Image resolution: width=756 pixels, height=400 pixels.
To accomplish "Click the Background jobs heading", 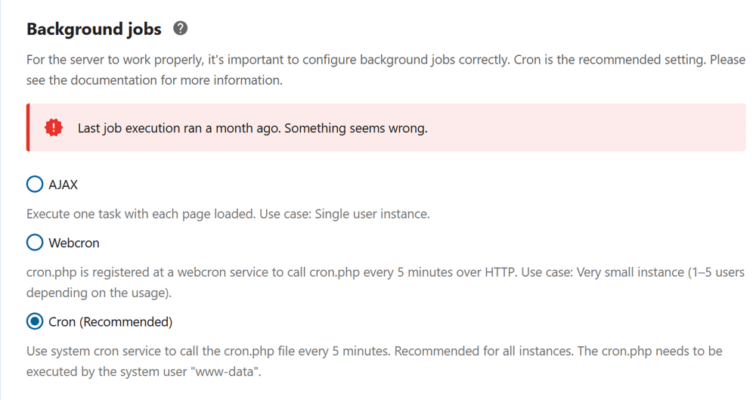I will point(94,29).
